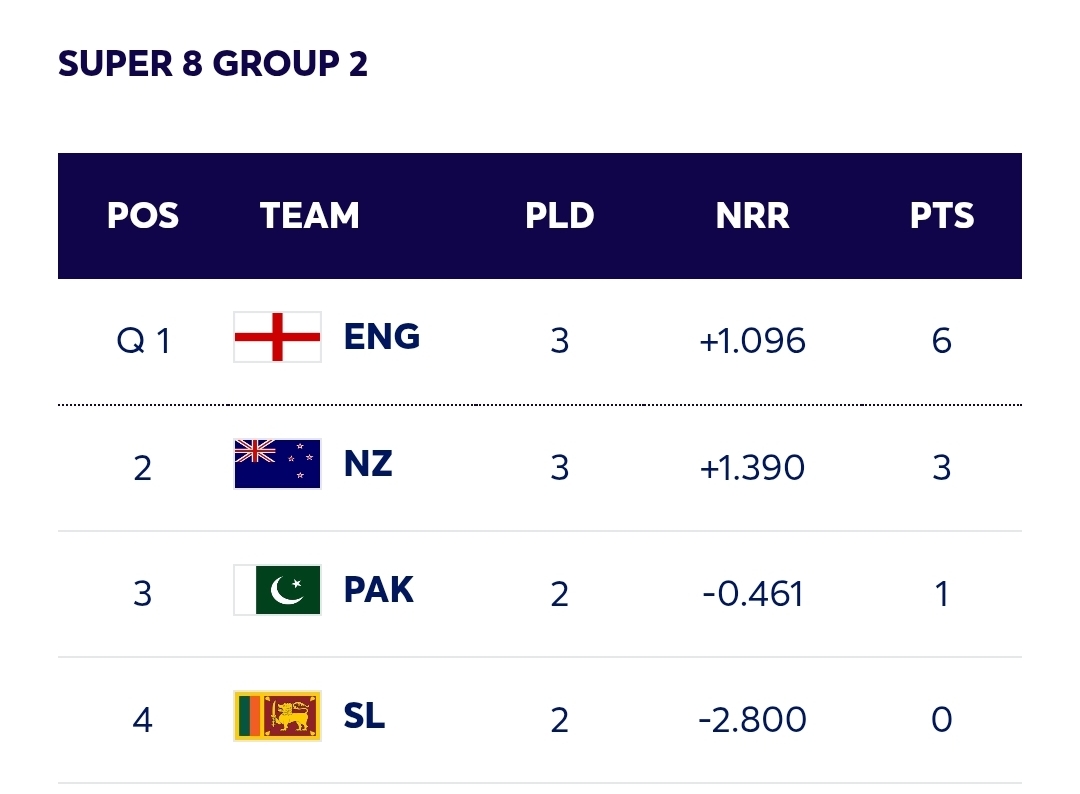Click the Q 1 qualified position marker
This screenshot has width=1080, height=794.
click(x=143, y=341)
